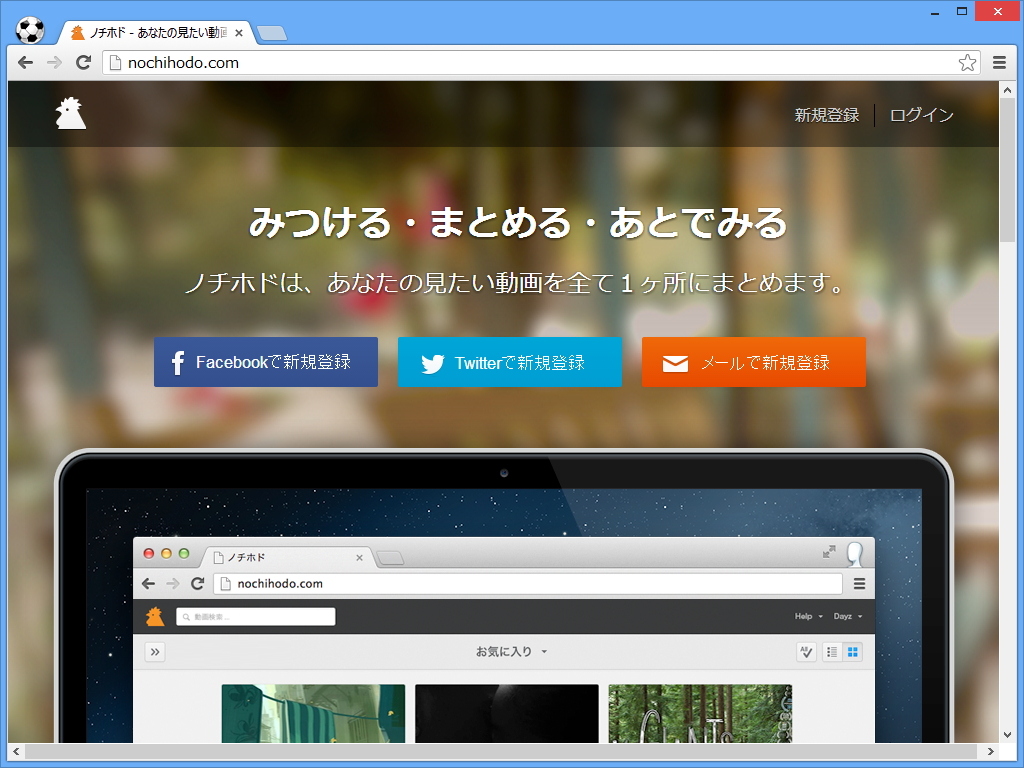The width and height of the screenshot is (1024, 768).
Task: Click the Twitter bird icon on the signup button
Action: coord(431,362)
